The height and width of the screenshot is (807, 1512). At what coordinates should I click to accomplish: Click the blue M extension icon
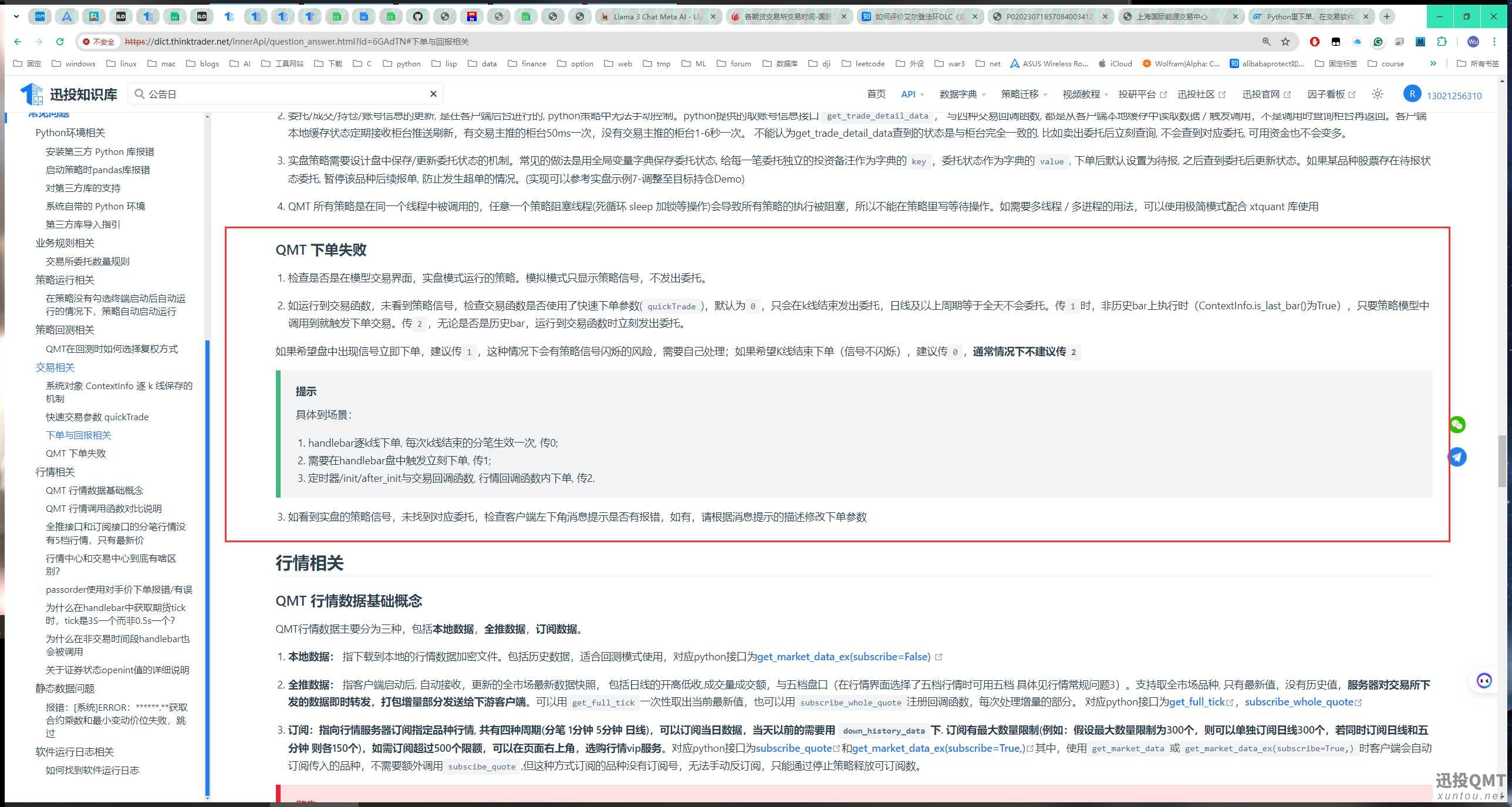[x=1420, y=42]
